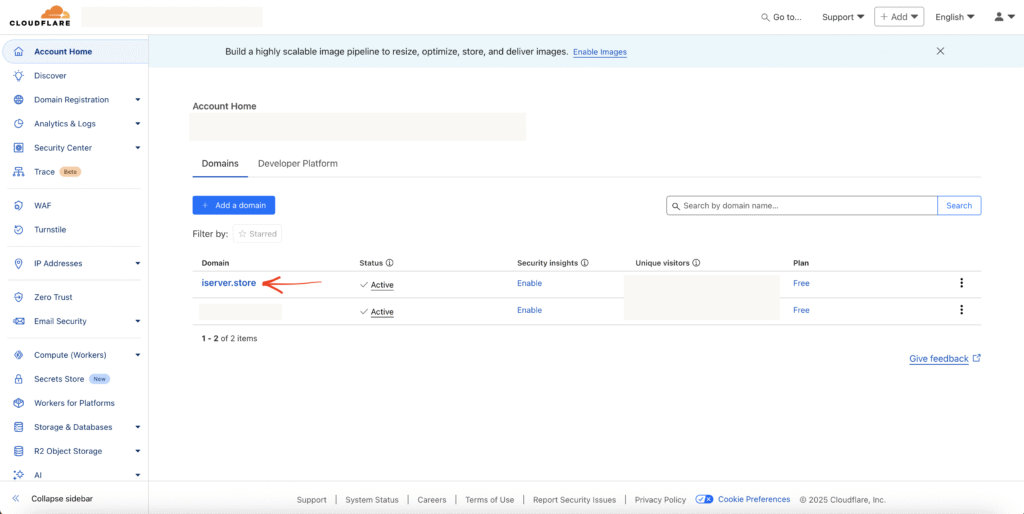Select the Domains tab
1024x514 pixels.
pyautogui.click(x=220, y=163)
